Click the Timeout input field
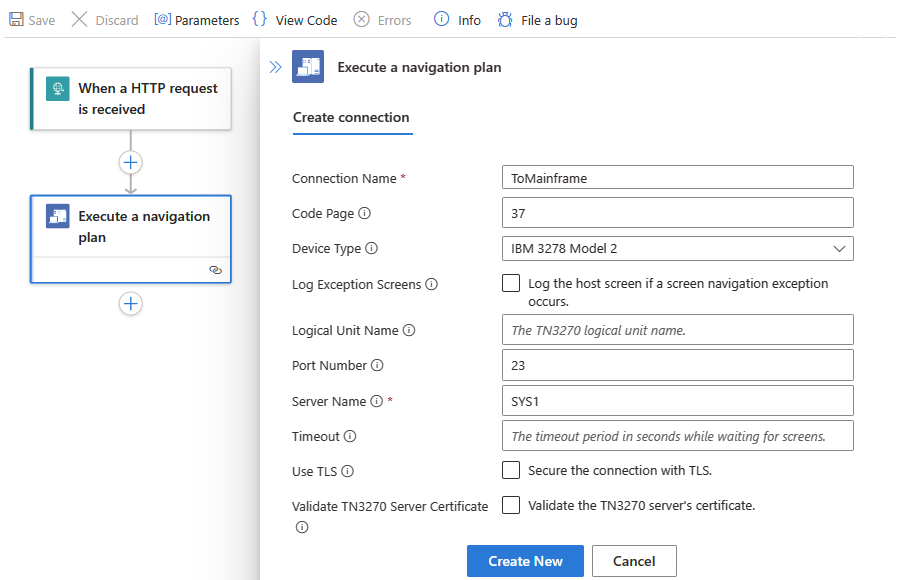This screenshot has height=580, width=900. tap(678, 436)
